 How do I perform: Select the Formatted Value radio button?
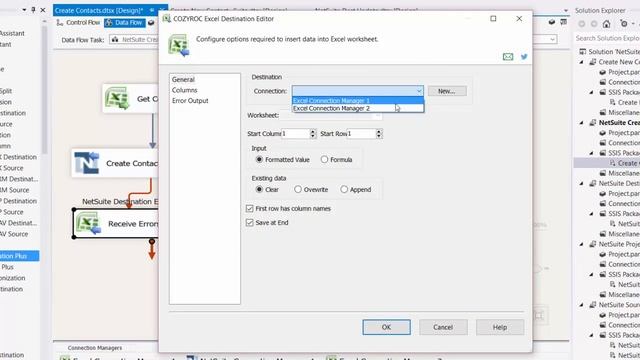tap(259, 160)
